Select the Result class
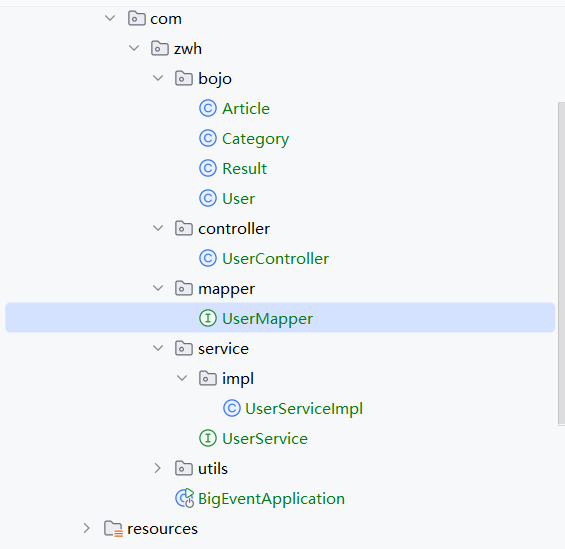The image size is (565, 549). coord(244,169)
